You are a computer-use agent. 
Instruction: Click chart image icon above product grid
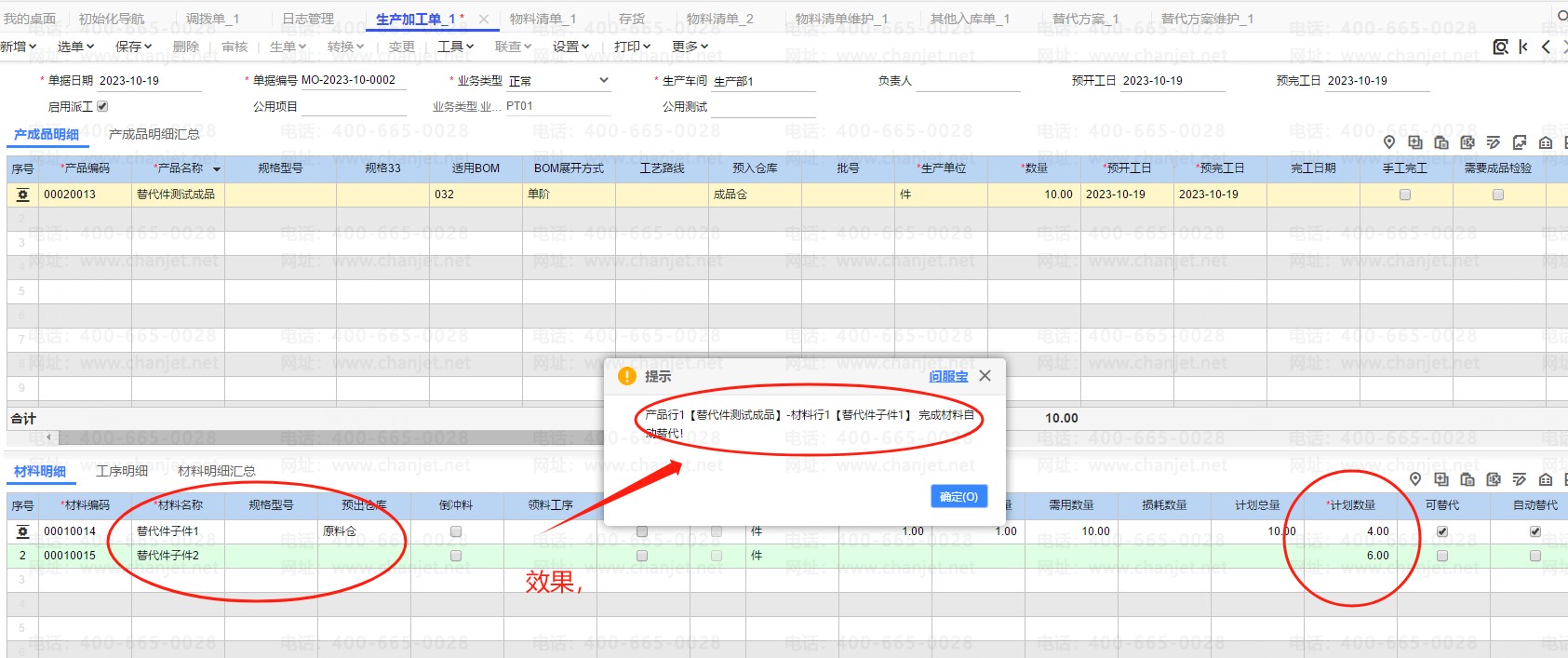tap(1520, 142)
